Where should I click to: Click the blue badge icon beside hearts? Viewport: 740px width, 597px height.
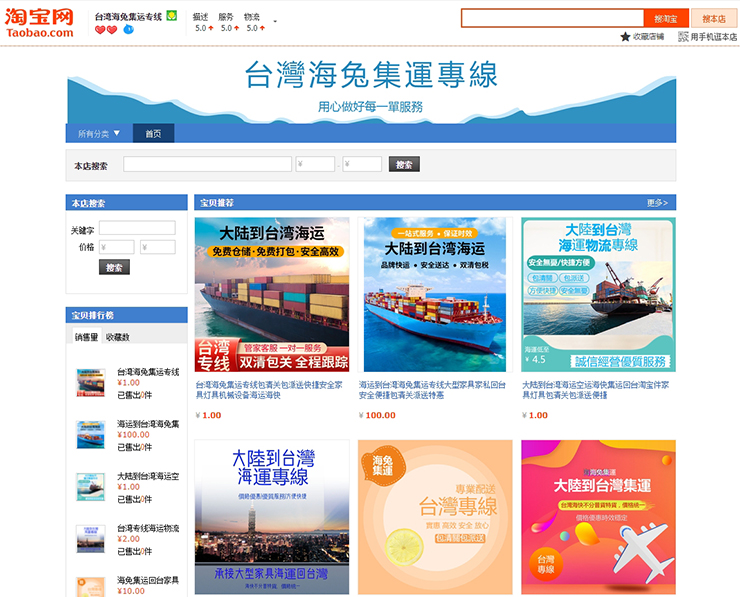tap(128, 30)
